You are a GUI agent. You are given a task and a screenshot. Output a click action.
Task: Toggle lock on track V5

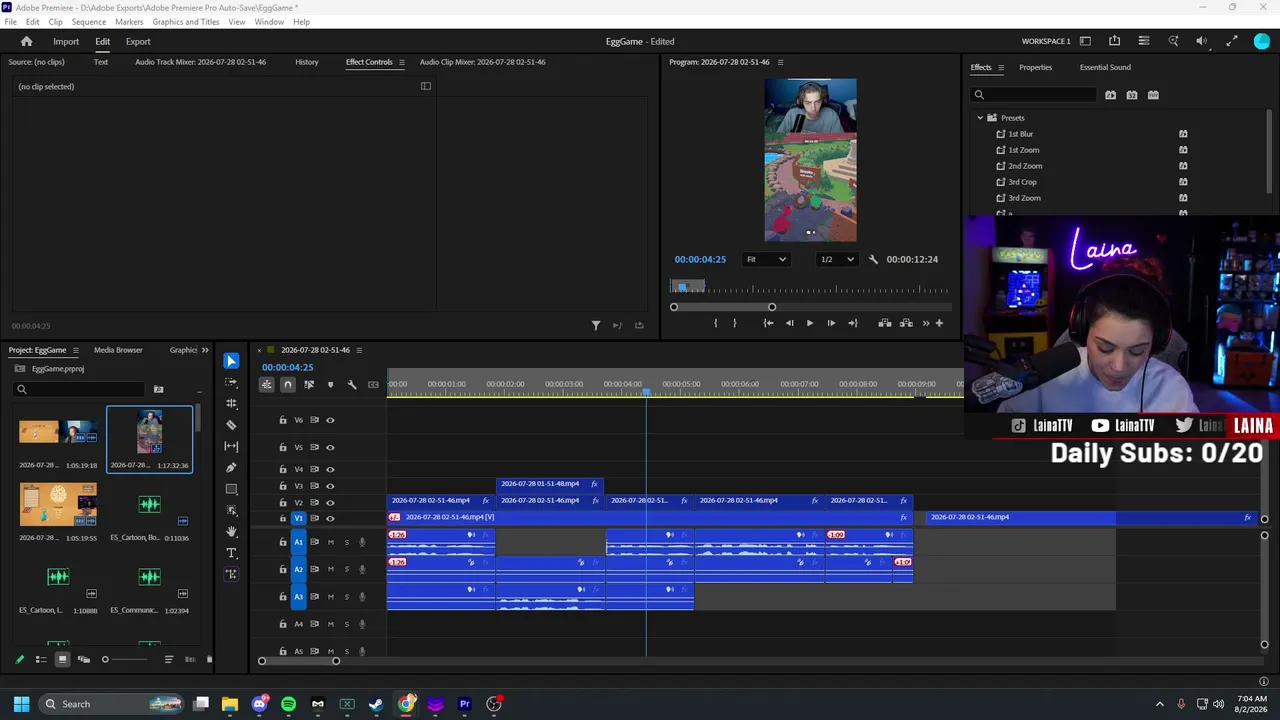point(283,447)
